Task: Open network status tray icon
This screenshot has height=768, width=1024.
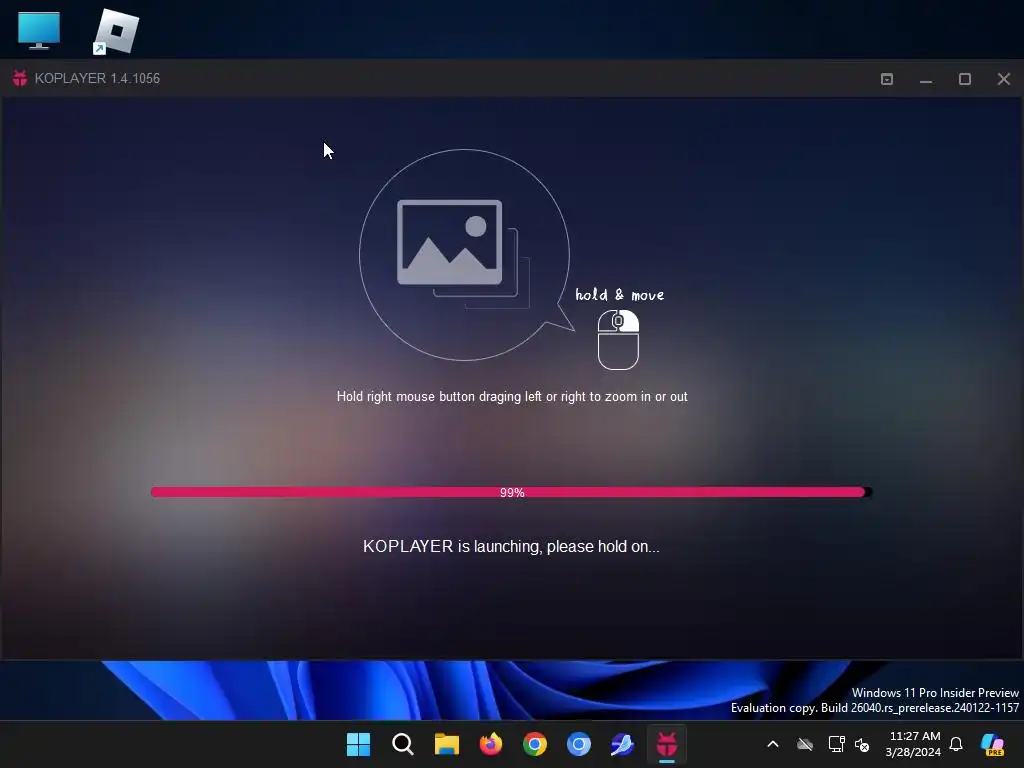Action: pyautogui.click(x=836, y=744)
